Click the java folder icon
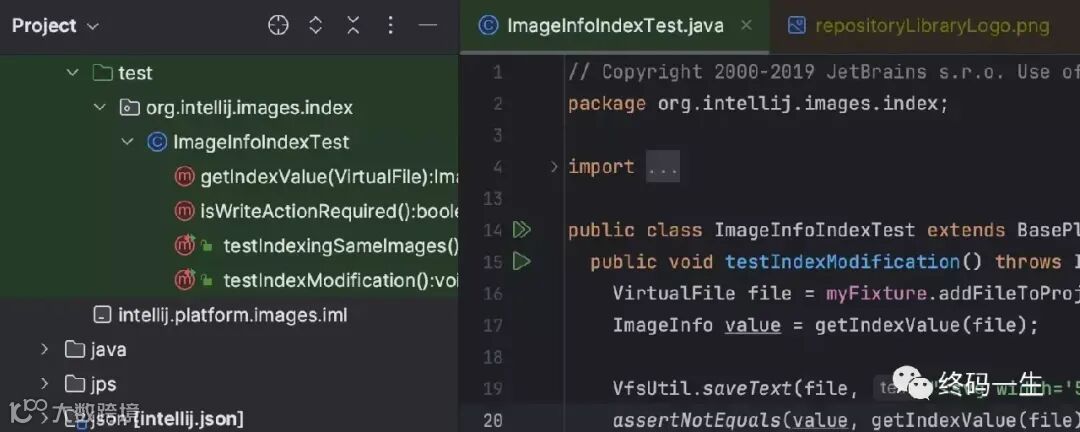 tap(74, 349)
